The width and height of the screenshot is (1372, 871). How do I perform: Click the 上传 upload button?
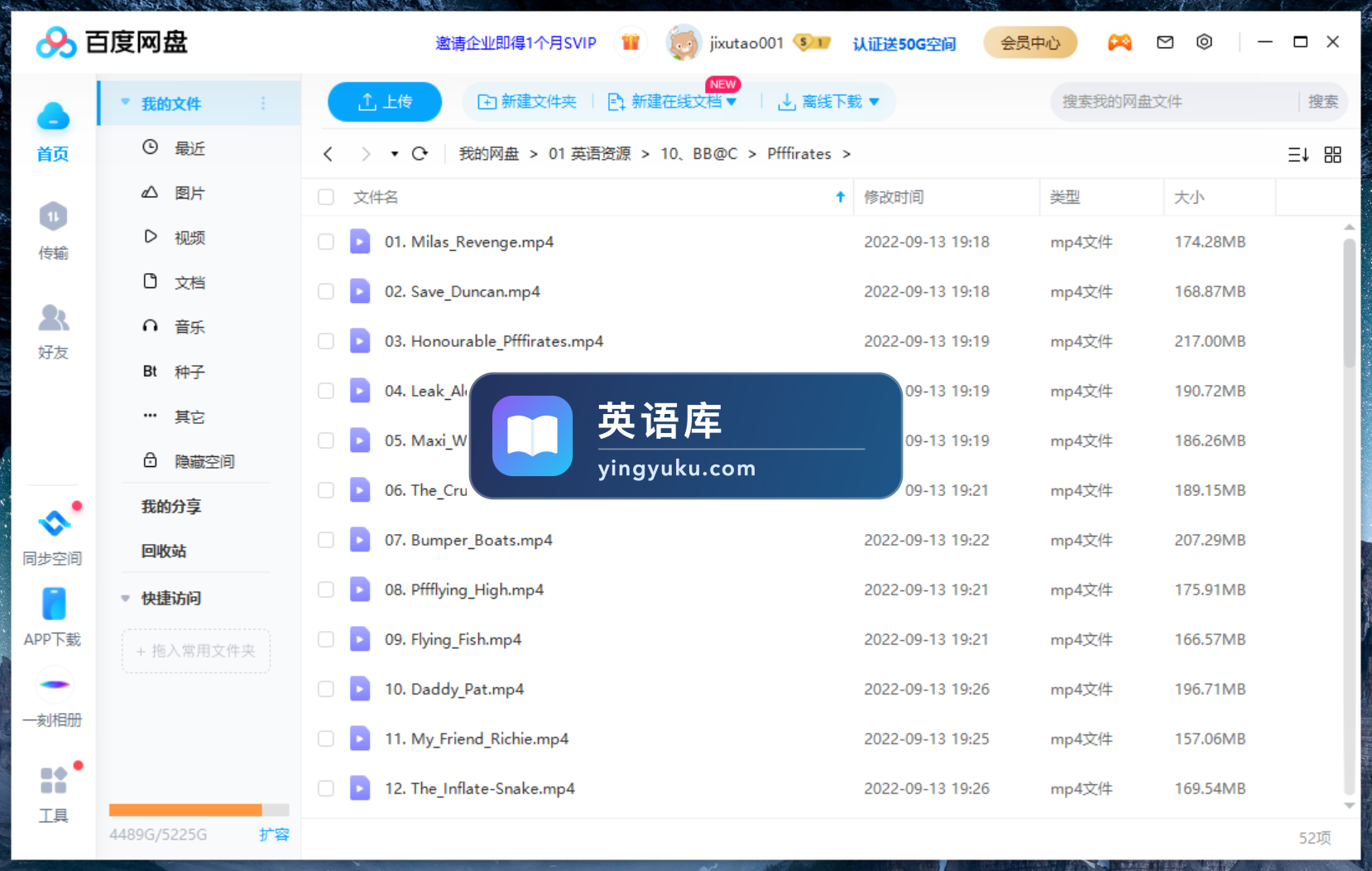click(x=385, y=102)
